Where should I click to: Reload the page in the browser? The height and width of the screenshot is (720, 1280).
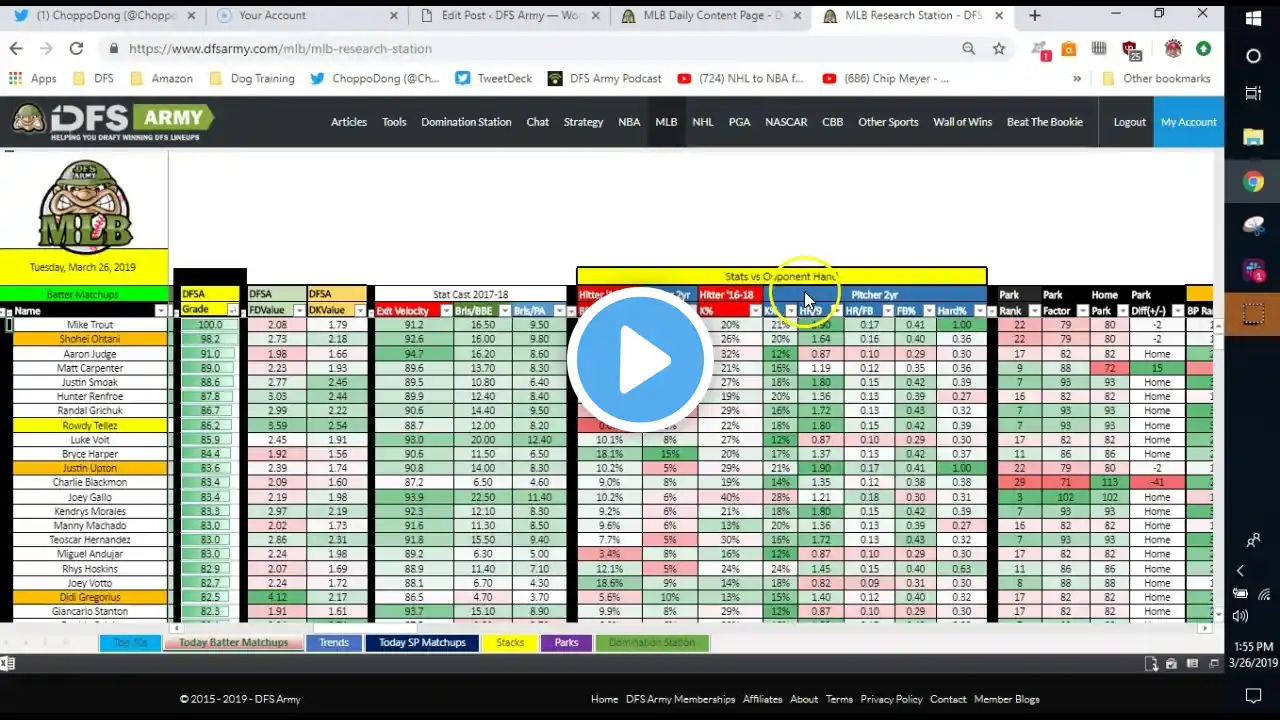click(x=76, y=48)
